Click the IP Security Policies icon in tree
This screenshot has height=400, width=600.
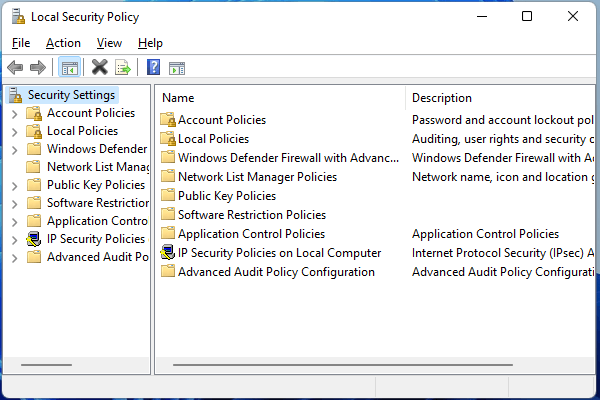click(x=34, y=239)
